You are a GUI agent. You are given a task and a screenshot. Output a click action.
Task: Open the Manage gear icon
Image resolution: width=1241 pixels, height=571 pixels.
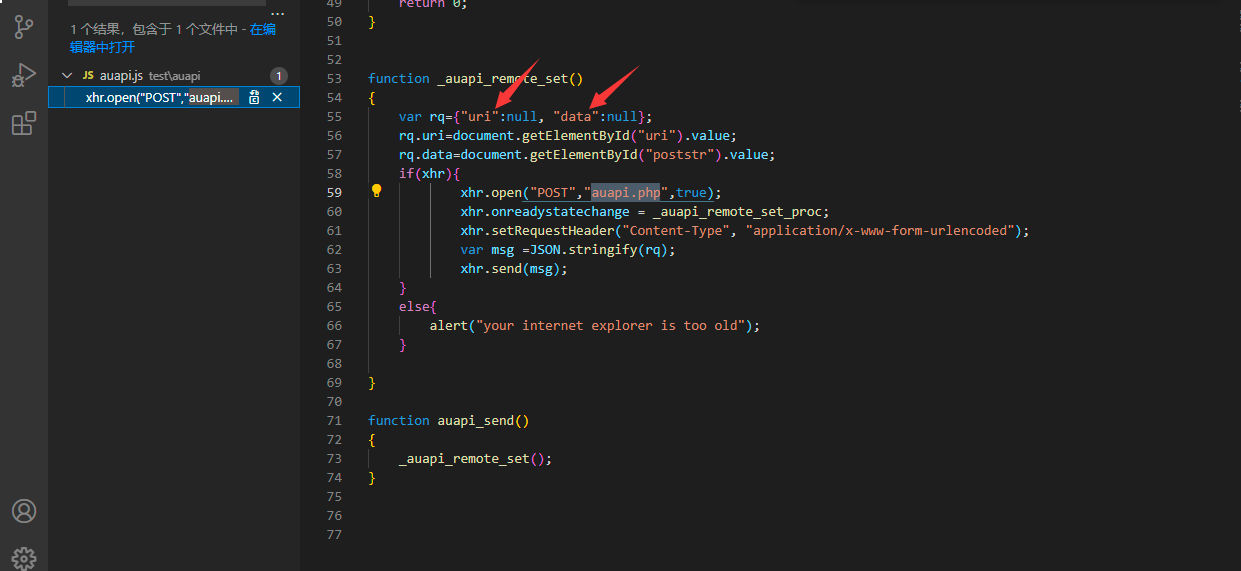24,558
